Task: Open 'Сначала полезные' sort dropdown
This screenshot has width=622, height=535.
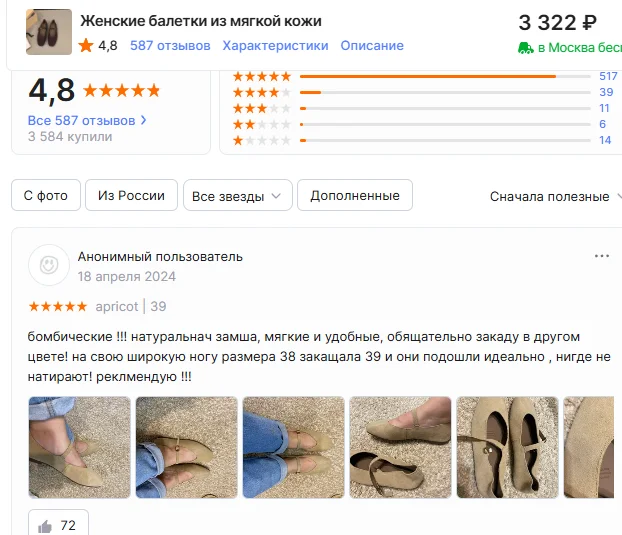Action: (555, 196)
